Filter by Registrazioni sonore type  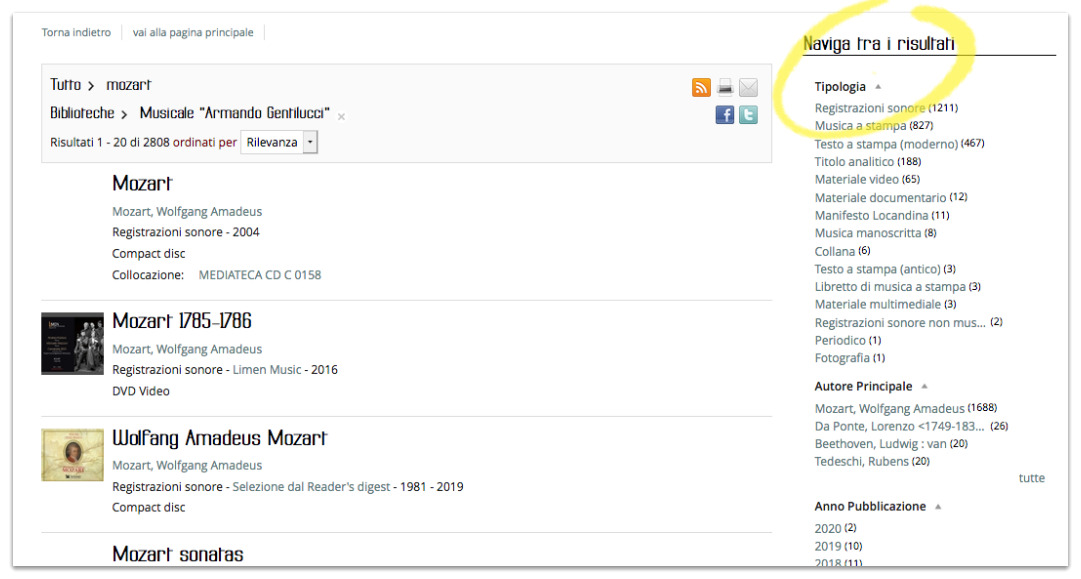click(870, 108)
